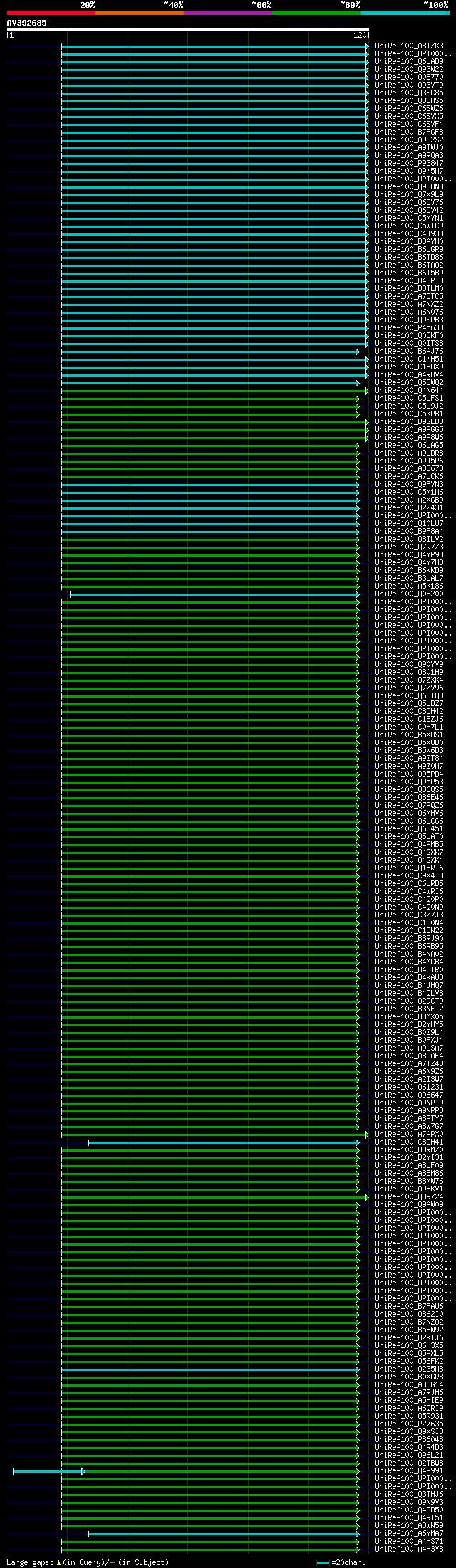Click label UniRef100_B3TLM0

[x=409, y=289]
